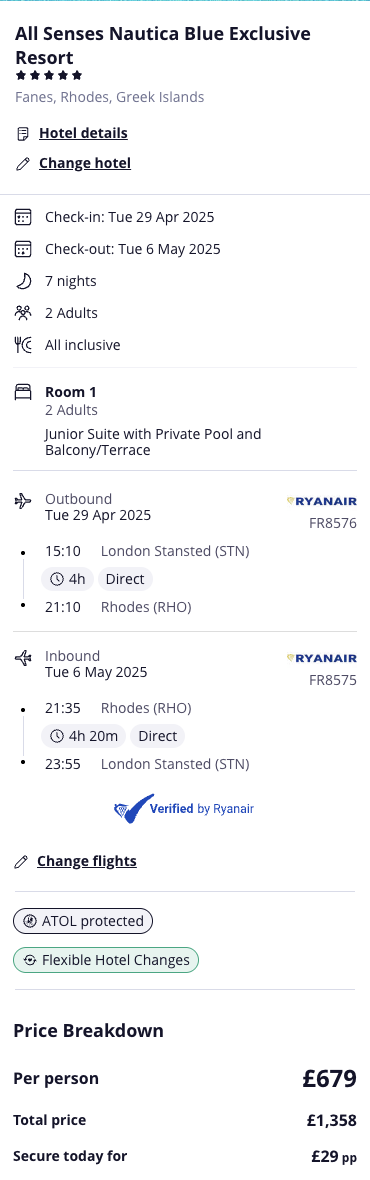Click the Verified by Ryanair logo

click(x=184, y=809)
